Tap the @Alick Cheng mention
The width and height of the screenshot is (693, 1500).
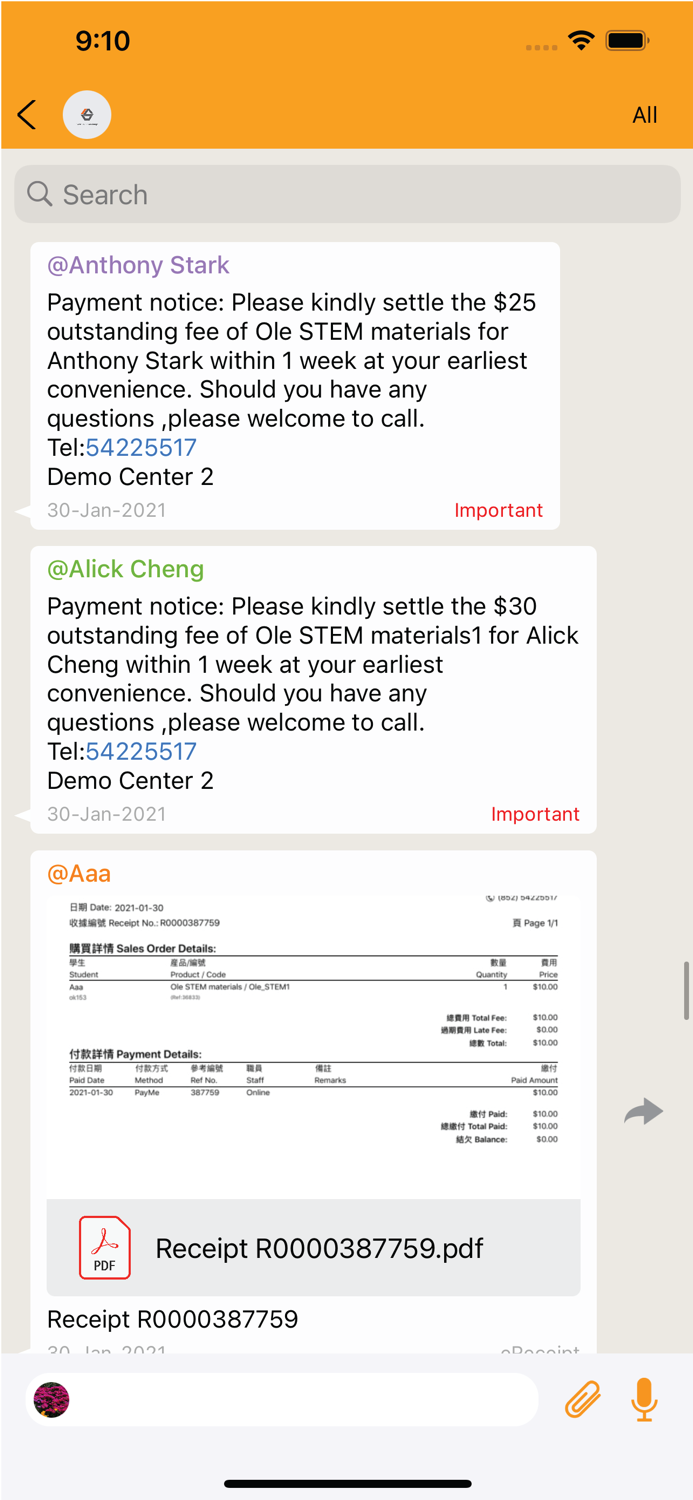[x=125, y=568]
